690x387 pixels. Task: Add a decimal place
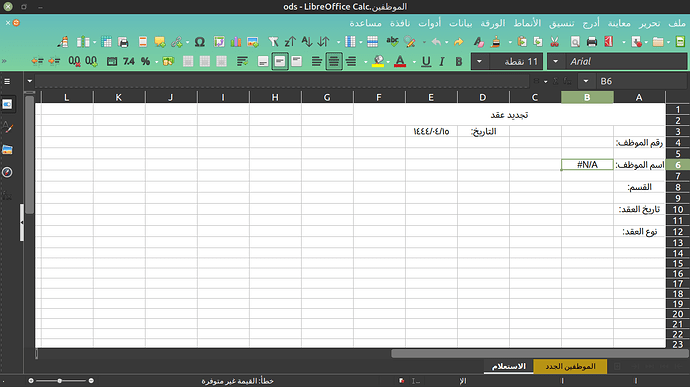(92, 61)
